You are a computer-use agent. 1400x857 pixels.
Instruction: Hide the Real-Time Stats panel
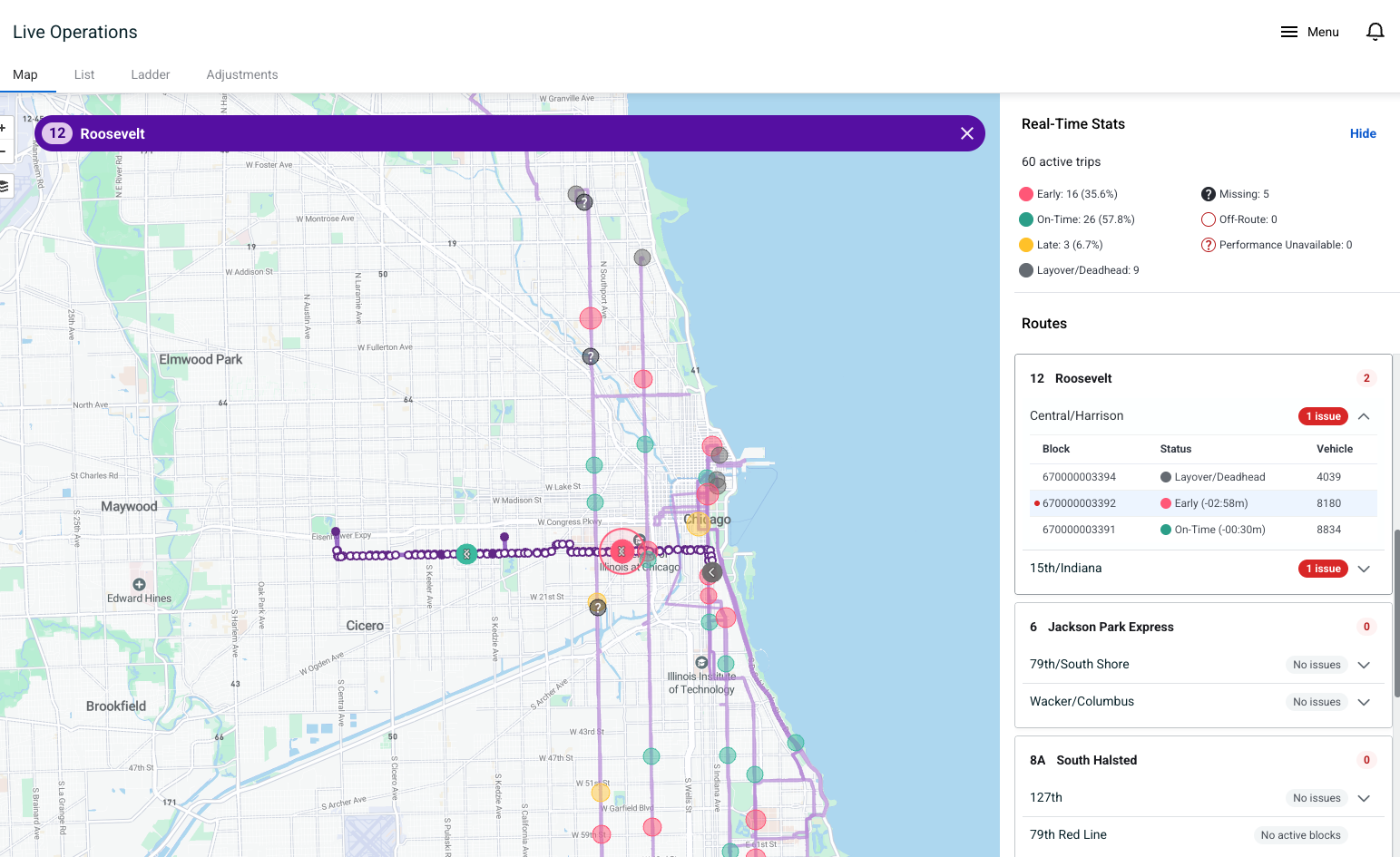1362,133
